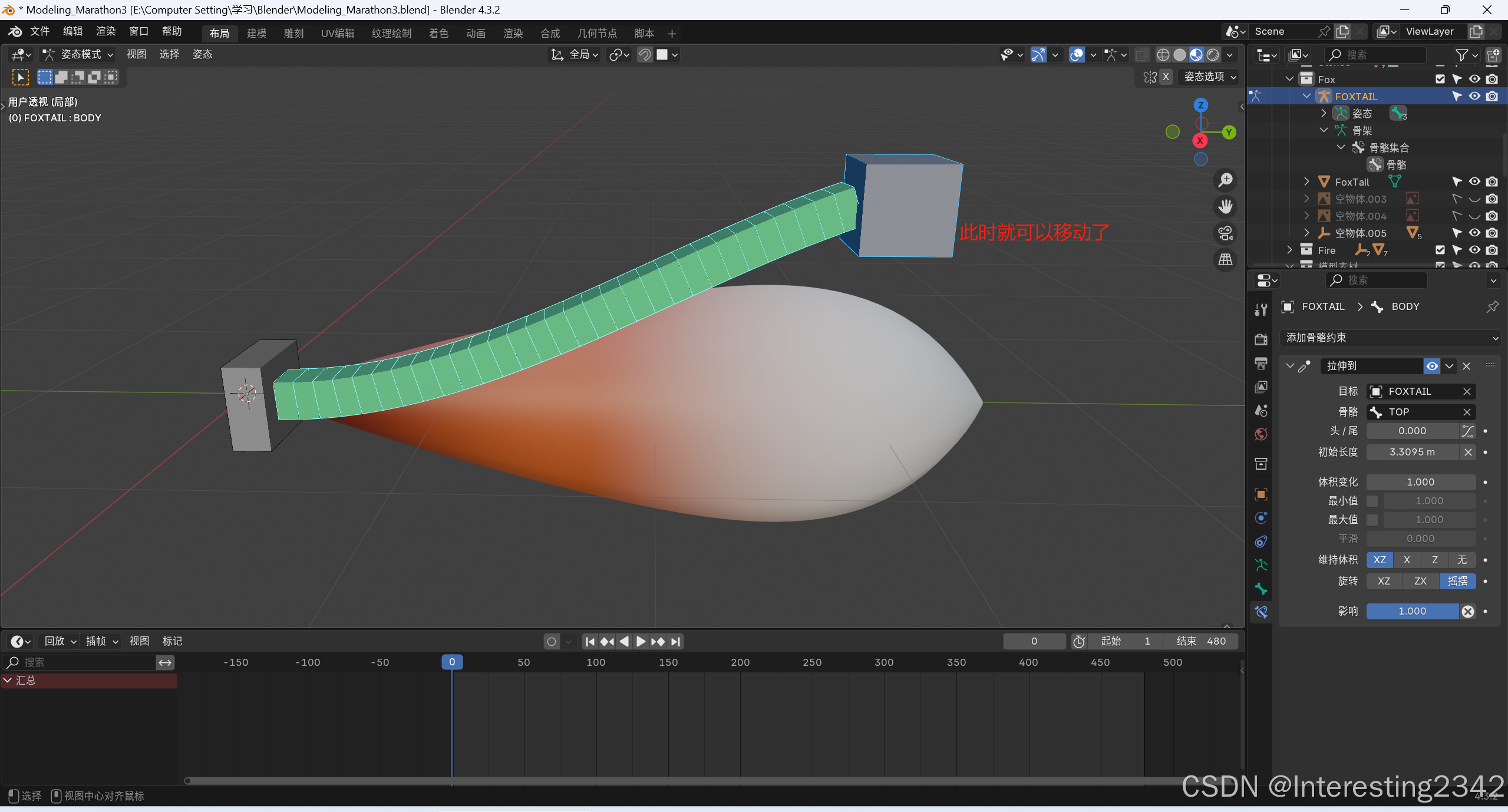
Task: Click the pan view hand icon
Action: click(x=1226, y=206)
